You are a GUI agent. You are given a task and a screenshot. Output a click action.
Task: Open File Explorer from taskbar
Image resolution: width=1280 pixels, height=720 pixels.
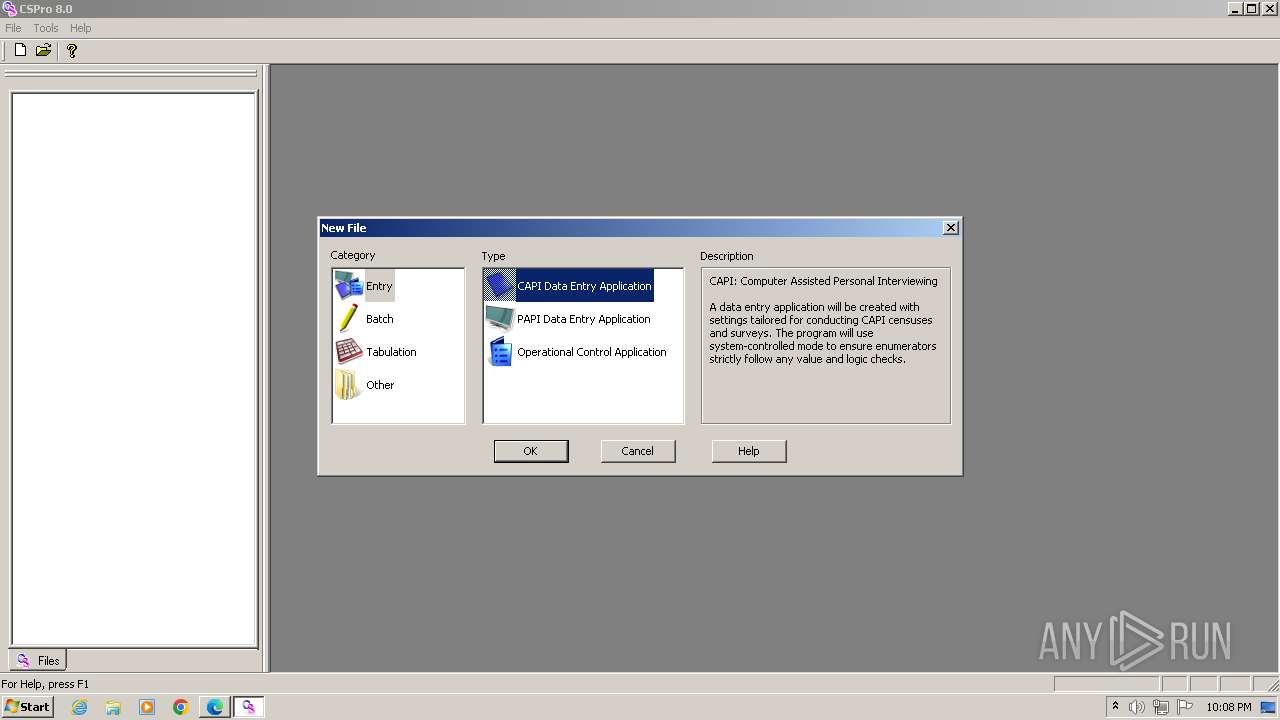[x=113, y=707]
